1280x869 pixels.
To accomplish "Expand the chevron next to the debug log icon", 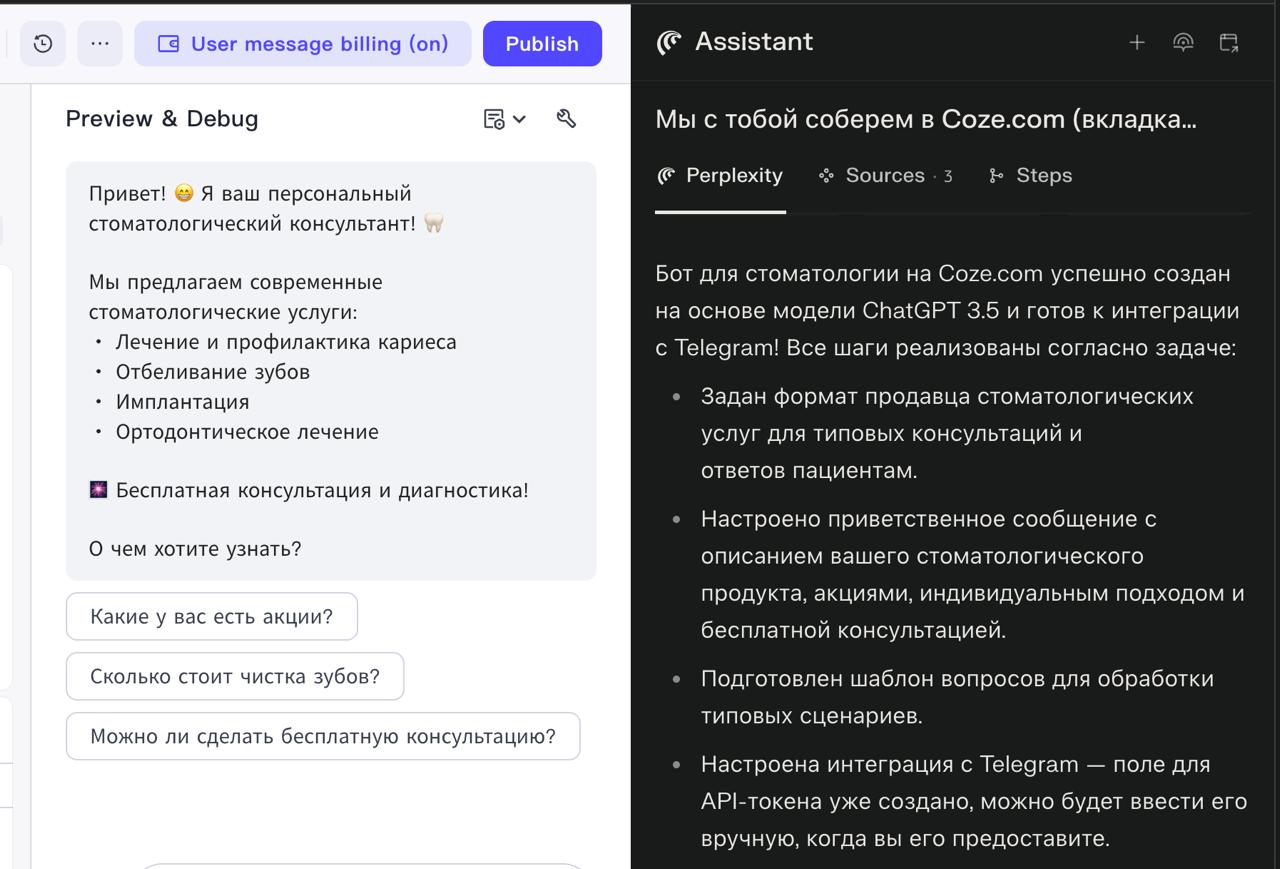I will (x=520, y=119).
